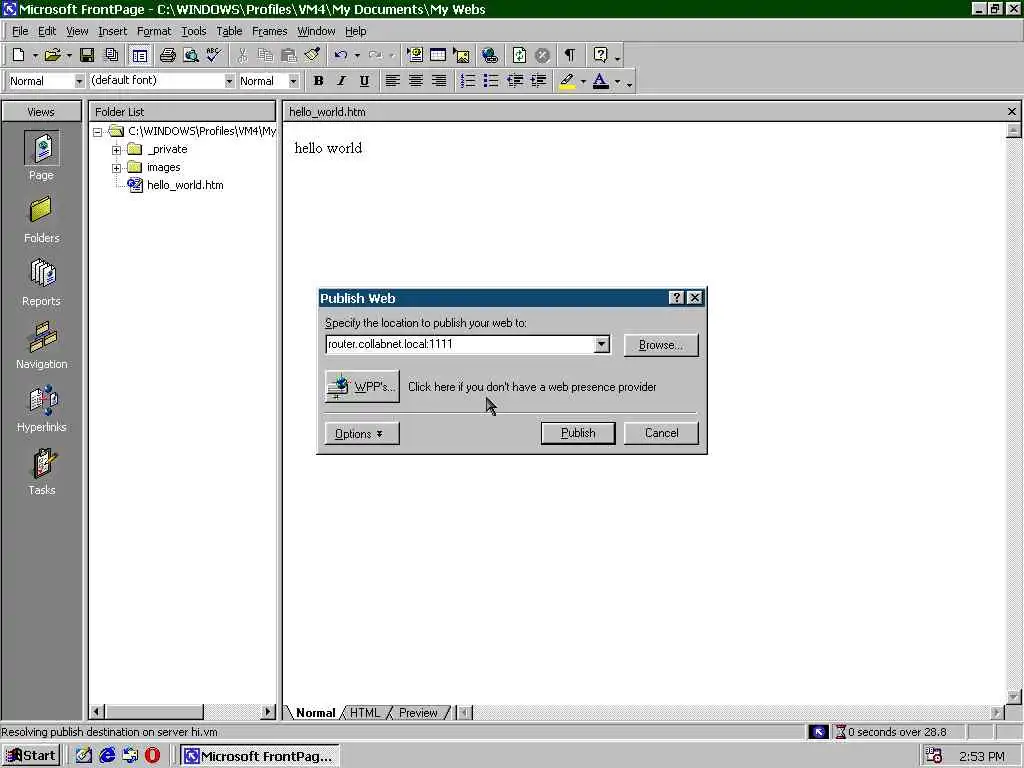Image resolution: width=1024 pixels, height=768 pixels.
Task: Open the (default font) dropdown
Action: [x=229, y=81]
